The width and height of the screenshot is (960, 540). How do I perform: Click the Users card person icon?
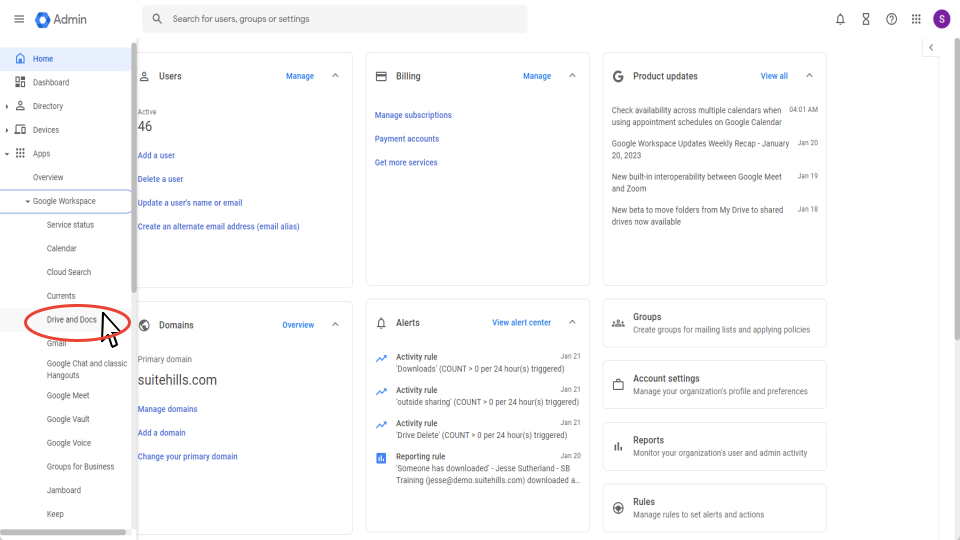[x=144, y=77]
